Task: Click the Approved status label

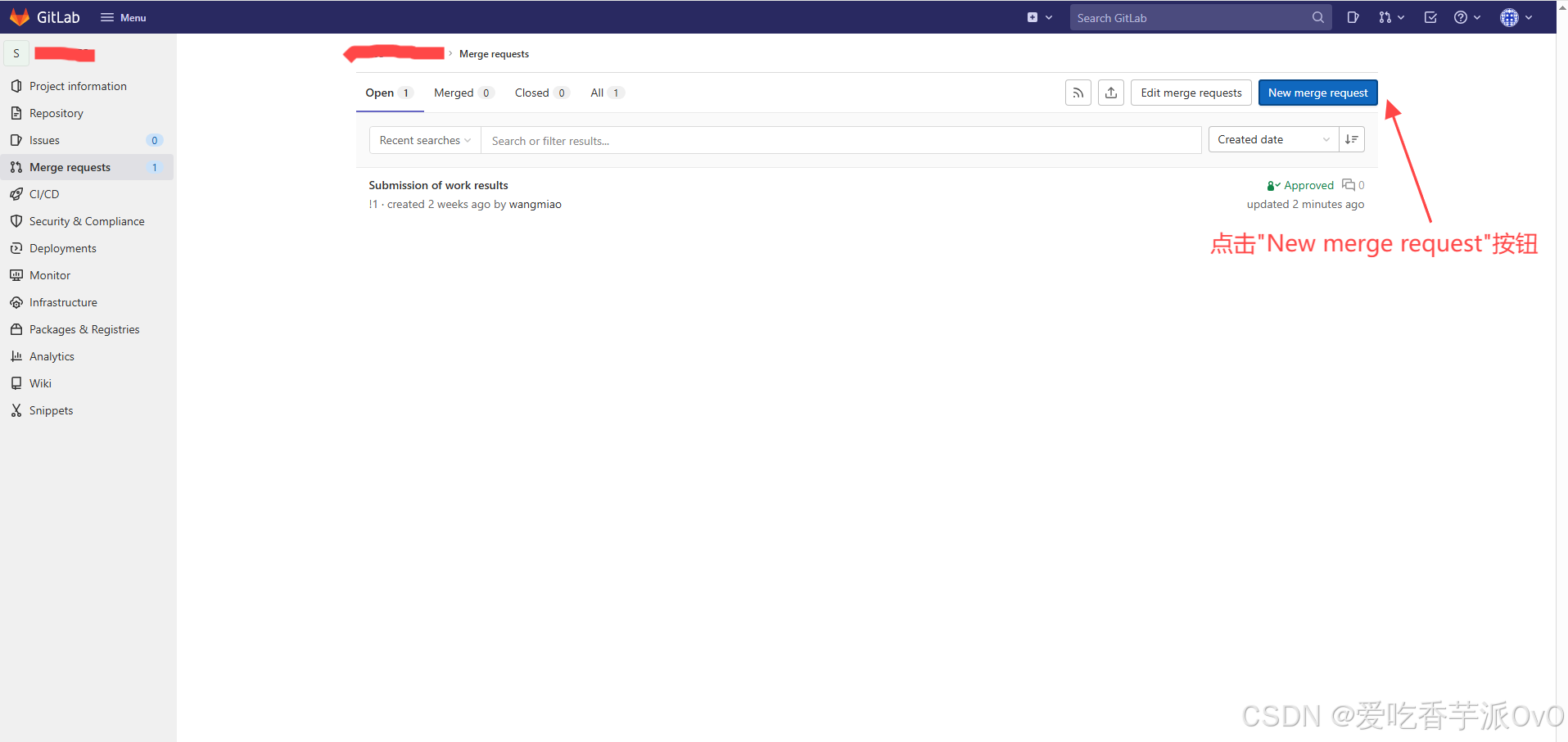Action: (x=1300, y=185)
